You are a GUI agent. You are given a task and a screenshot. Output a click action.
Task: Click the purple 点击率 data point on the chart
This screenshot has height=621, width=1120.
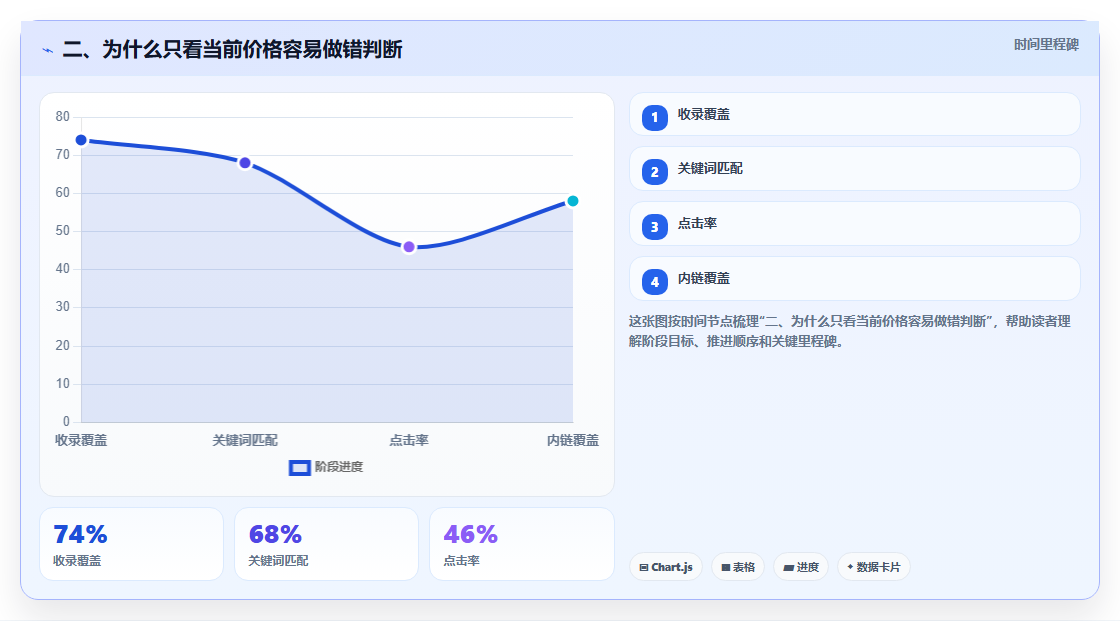[x=409, y=247]
